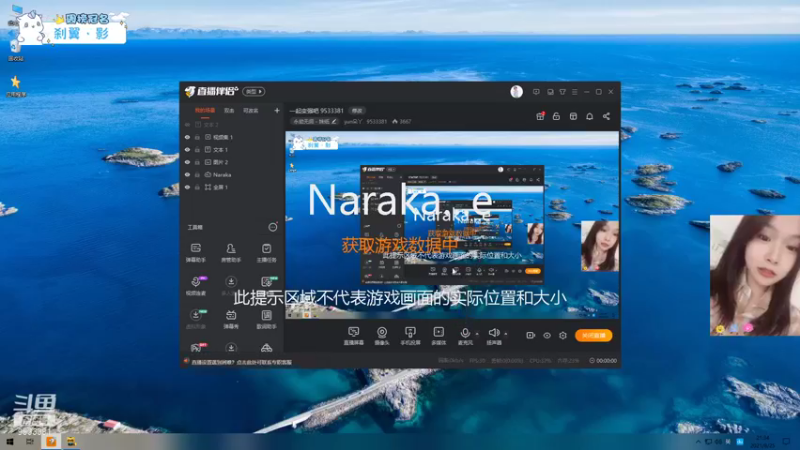The image size is (800, 450).
Task: Open the notification bell icon
Action: (589, 116)
